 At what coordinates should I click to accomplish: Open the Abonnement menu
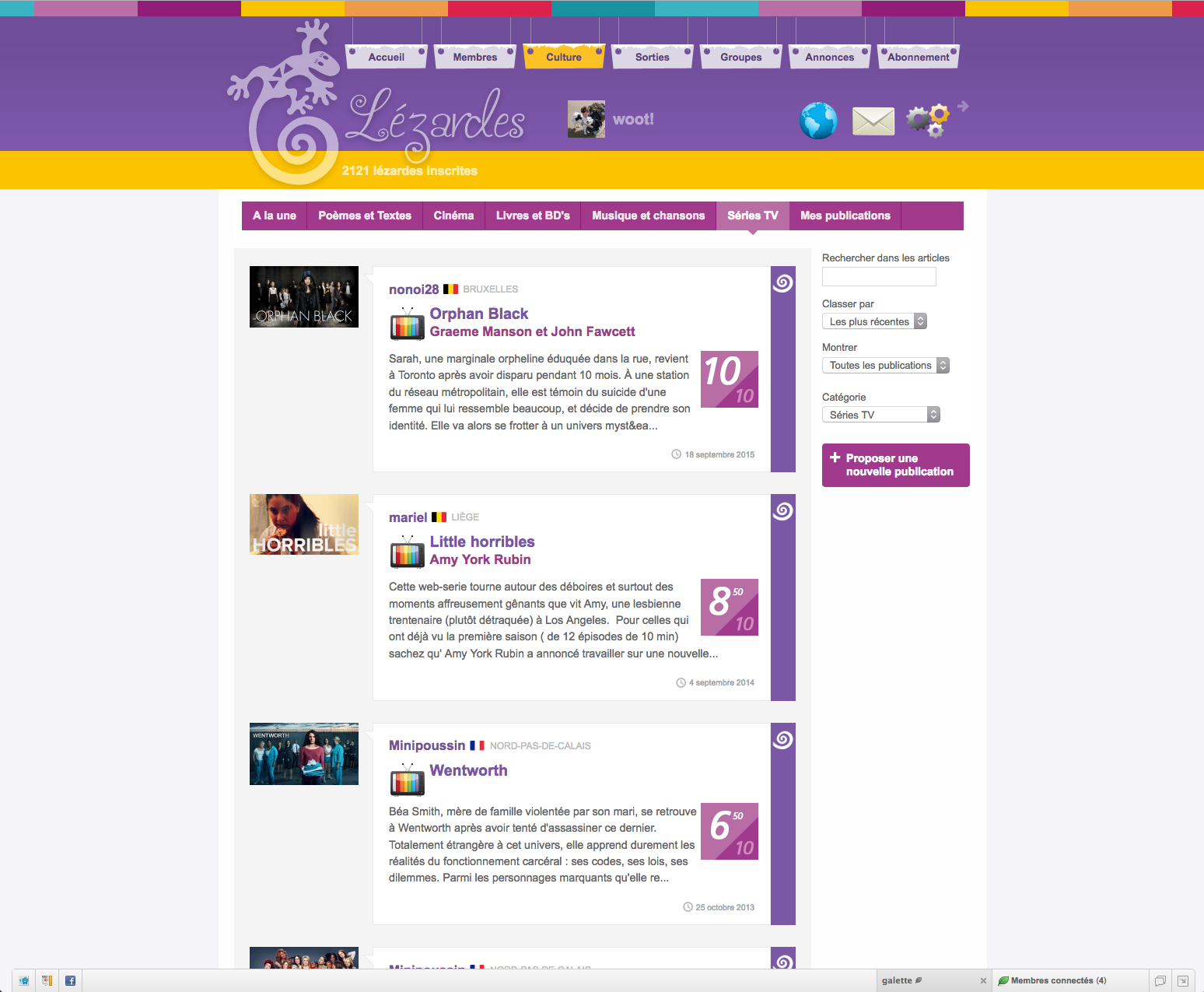point(919,57)
